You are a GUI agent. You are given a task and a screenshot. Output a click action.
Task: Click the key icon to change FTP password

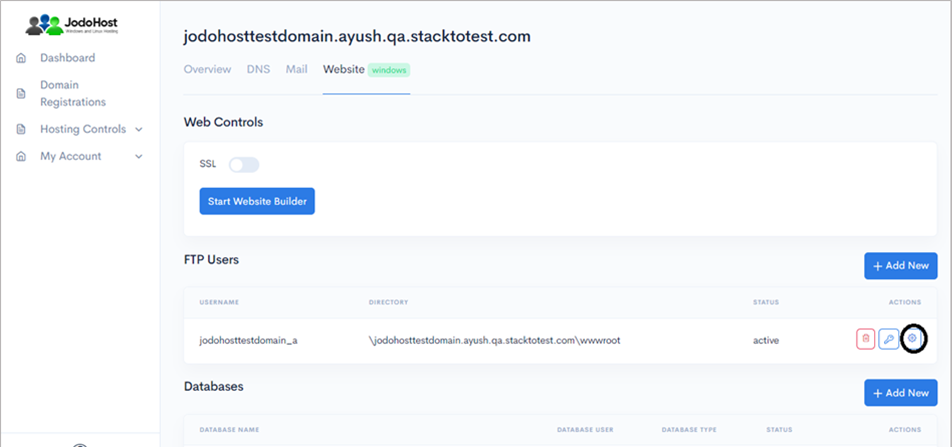click(888, 339)
